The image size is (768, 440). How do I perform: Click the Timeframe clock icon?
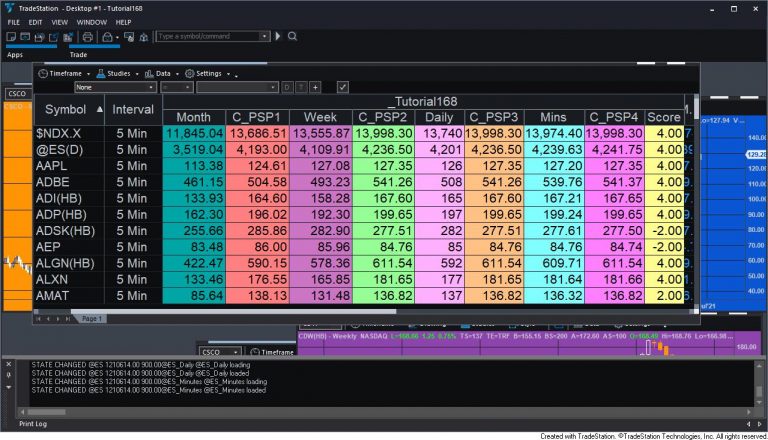coord(43,73)
